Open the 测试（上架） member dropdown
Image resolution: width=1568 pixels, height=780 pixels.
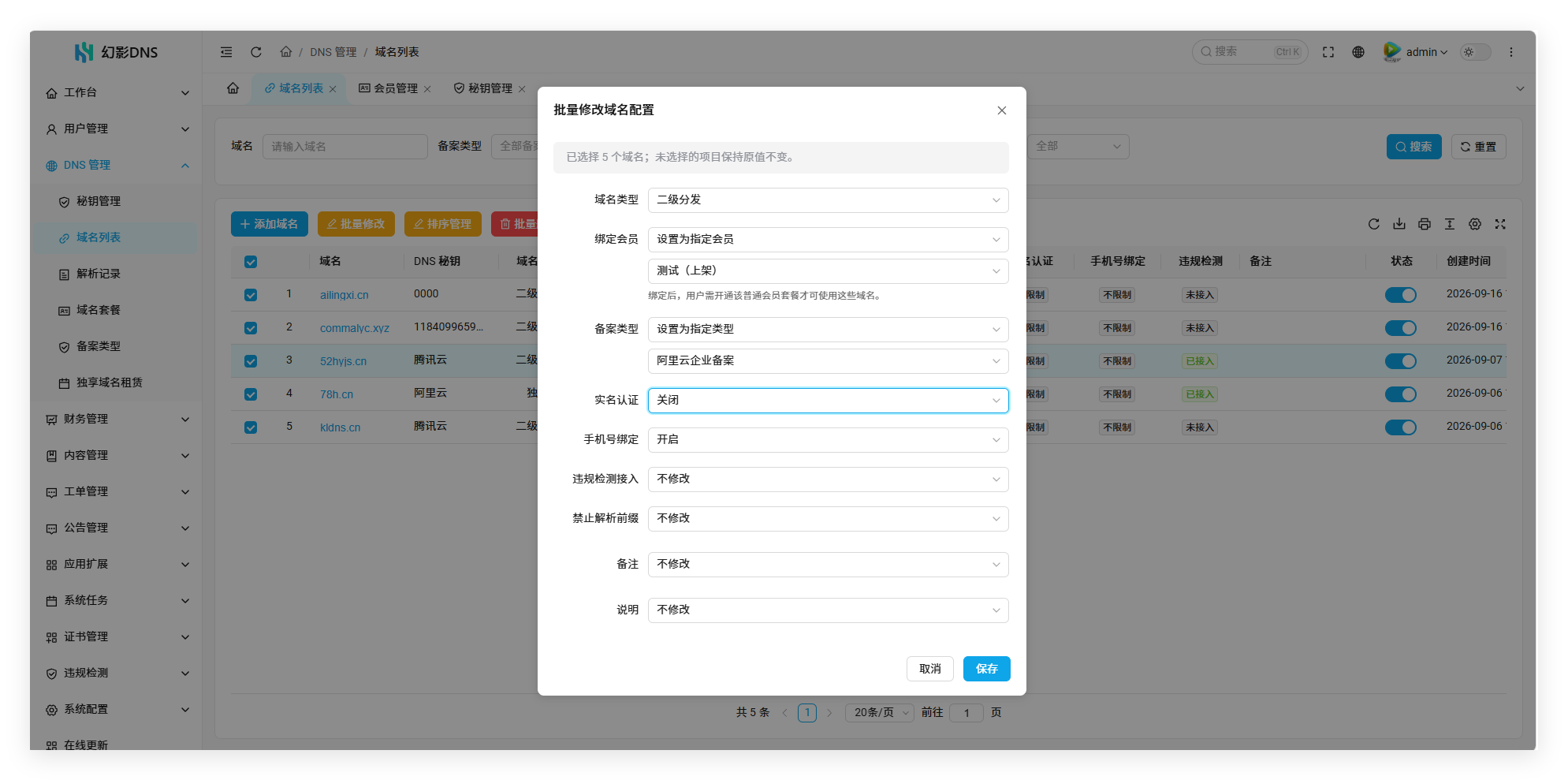coord(828,271)
